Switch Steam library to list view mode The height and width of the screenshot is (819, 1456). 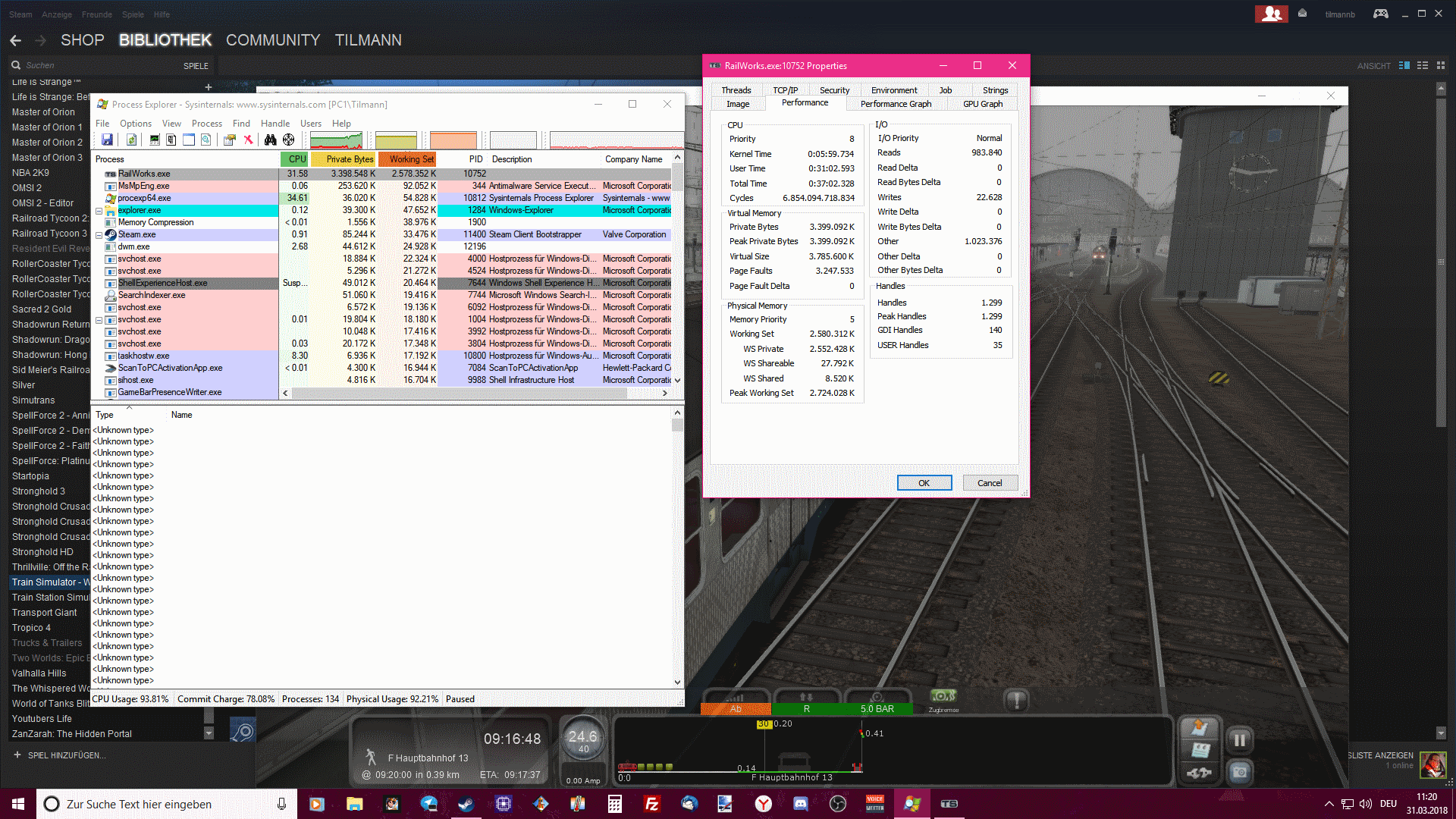point(1423,66)
